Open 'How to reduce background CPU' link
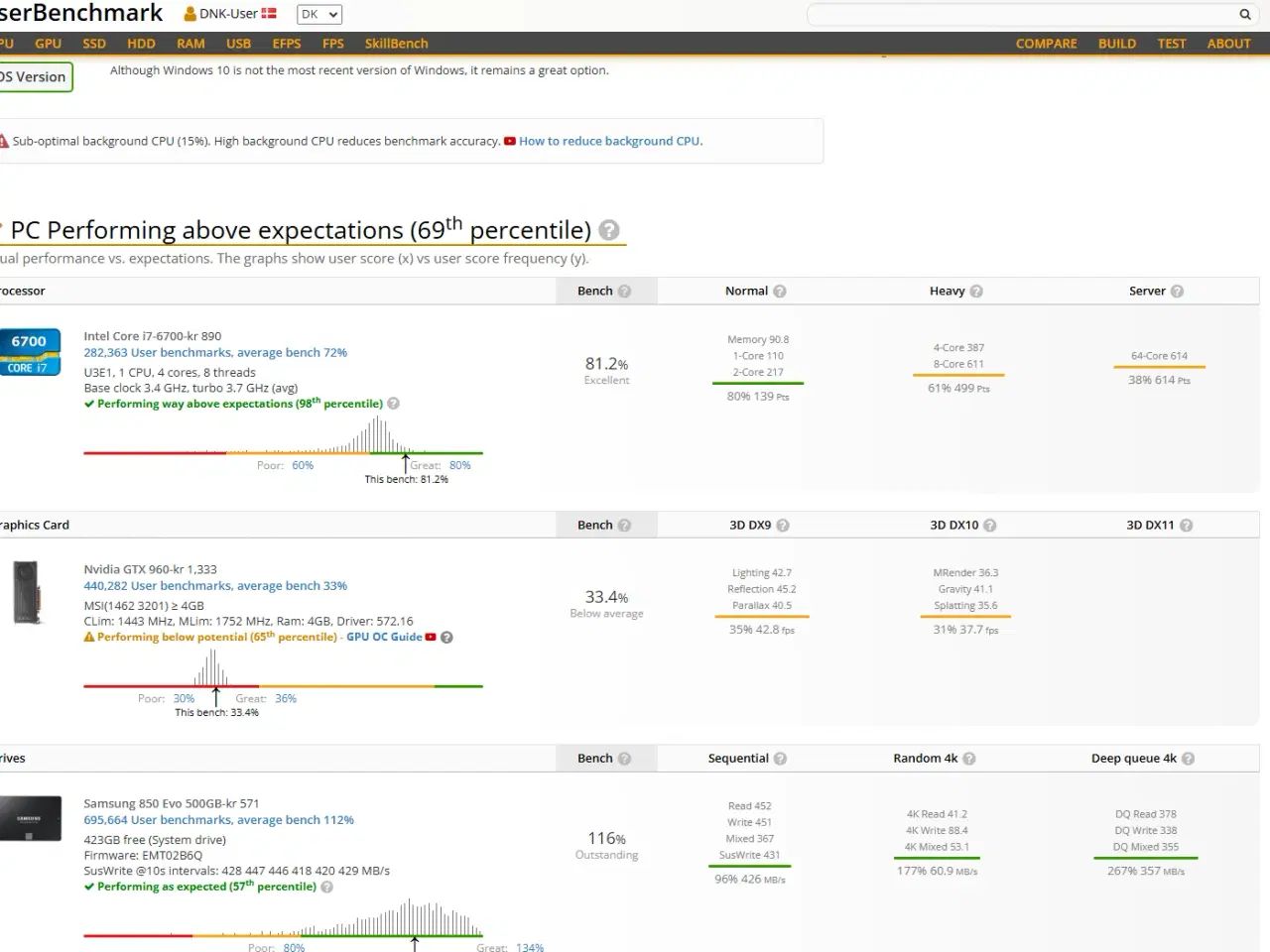Screen dimensions: 1270x952 [x=610, y=141]
